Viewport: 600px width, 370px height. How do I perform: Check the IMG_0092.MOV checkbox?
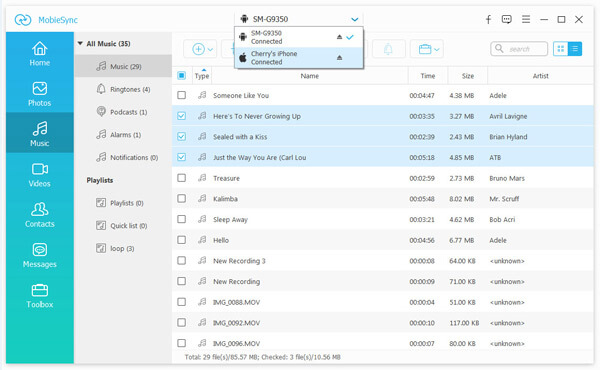(x=181, y=323)
